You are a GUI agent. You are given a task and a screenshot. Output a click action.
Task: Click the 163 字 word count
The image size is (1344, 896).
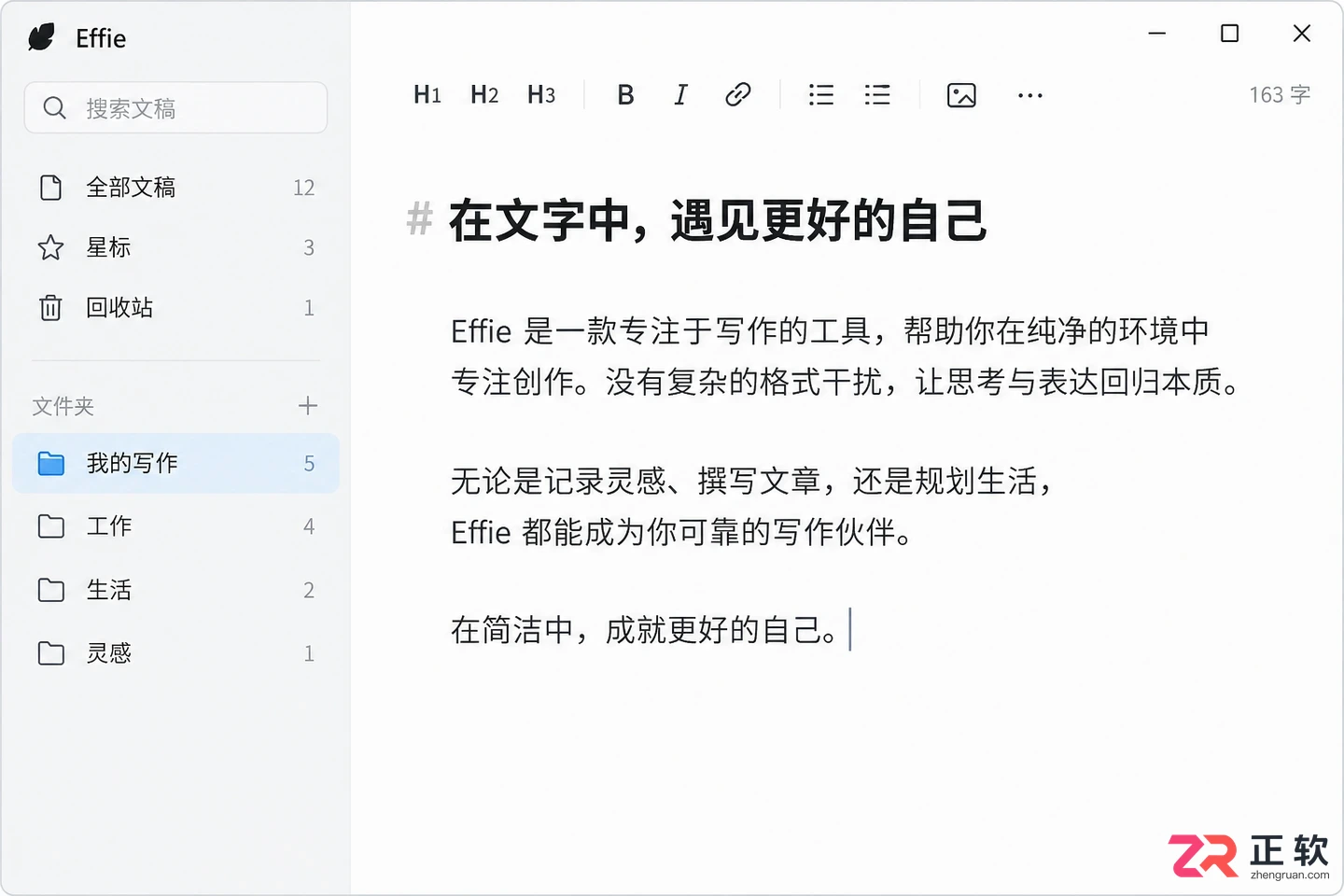point(1280,95)
